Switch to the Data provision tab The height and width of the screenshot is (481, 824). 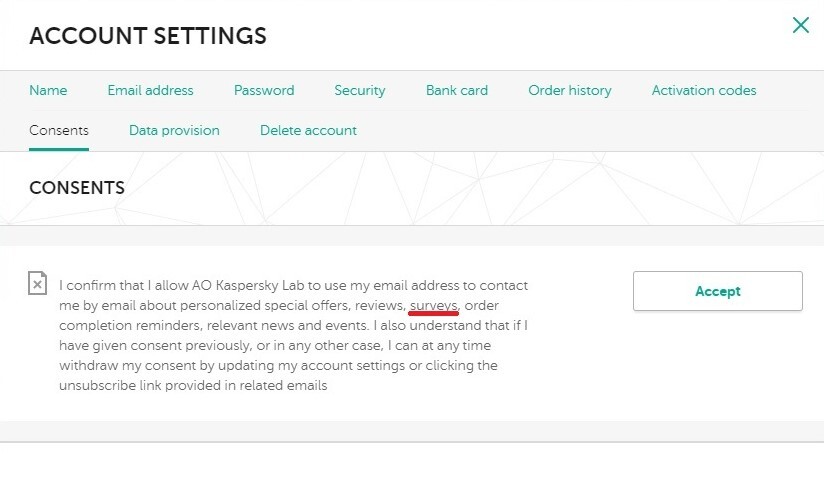[x=174, y=130]
